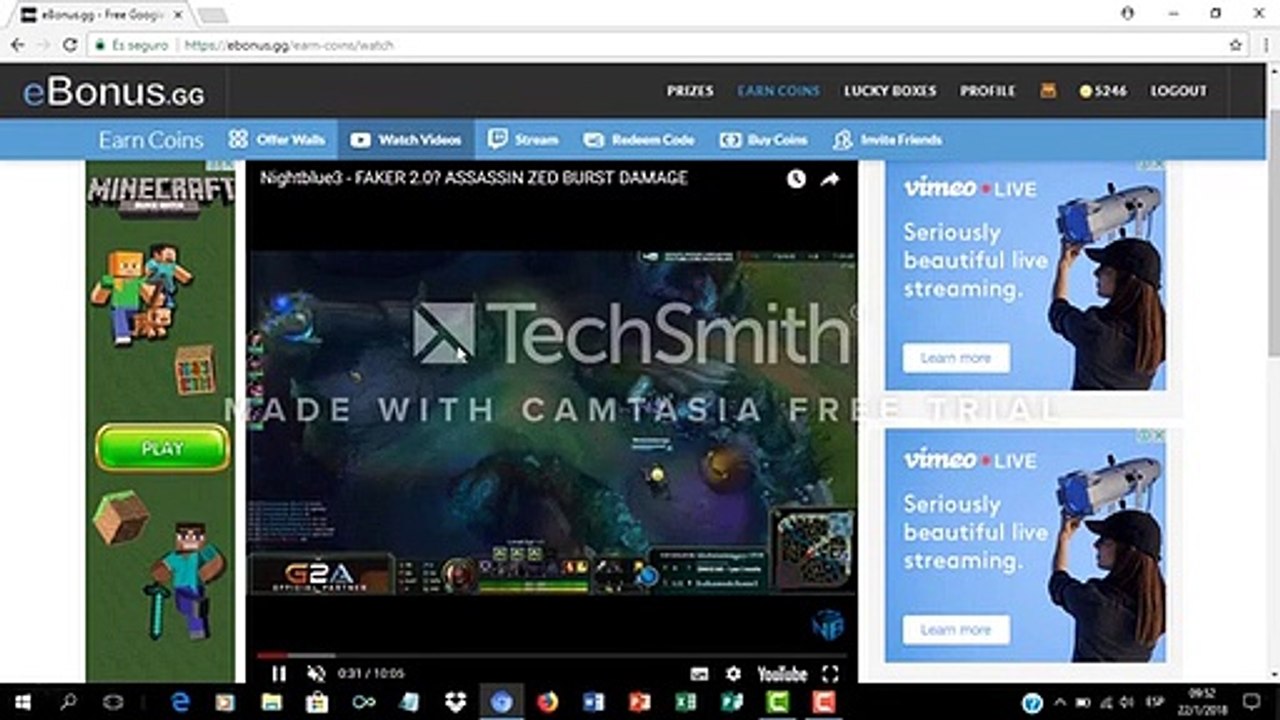
Task: Go to the Profile page
Action: point(988,90)
